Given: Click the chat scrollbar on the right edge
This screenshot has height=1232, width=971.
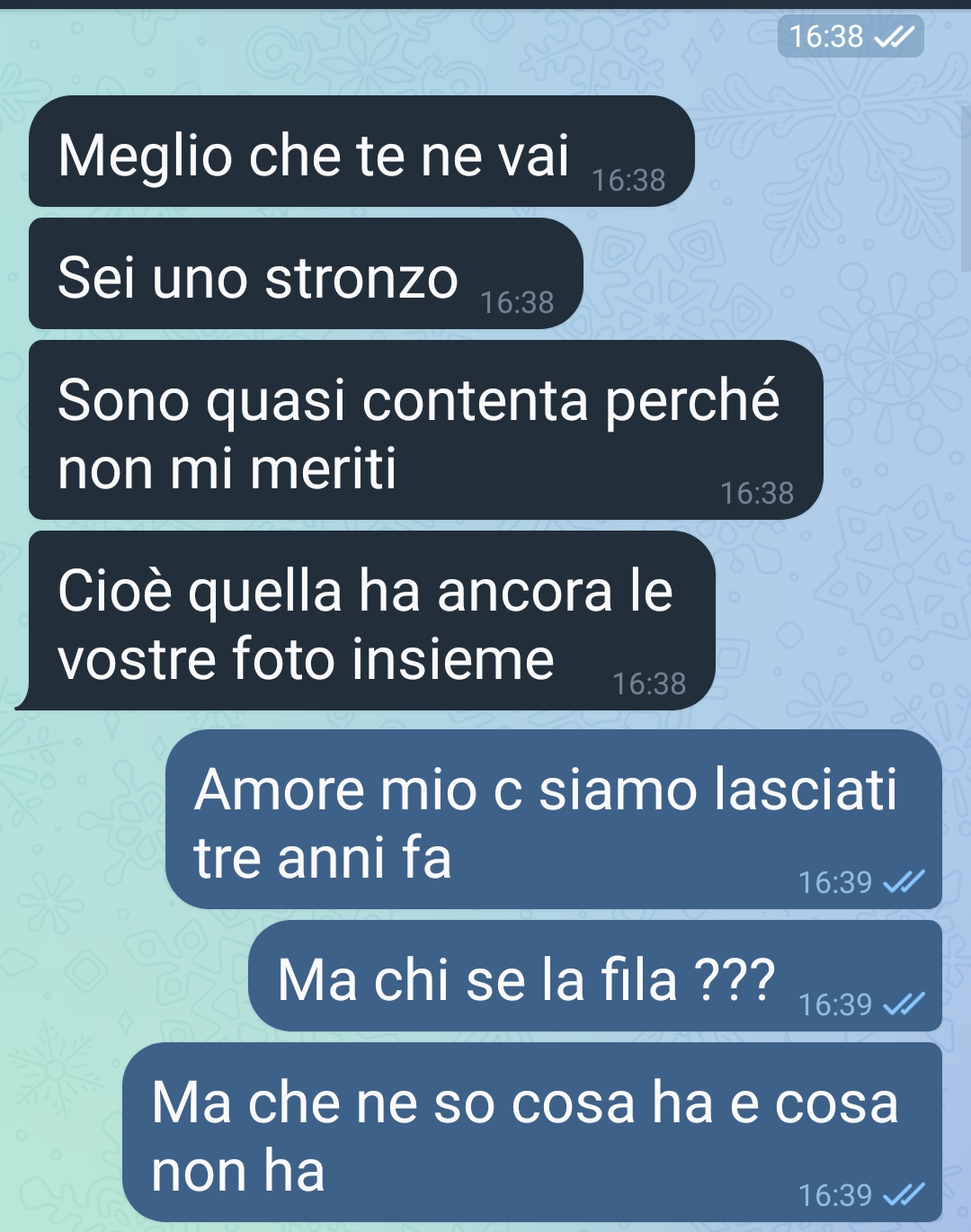Looking at the screenshot, I should click(x=967, y=189).
